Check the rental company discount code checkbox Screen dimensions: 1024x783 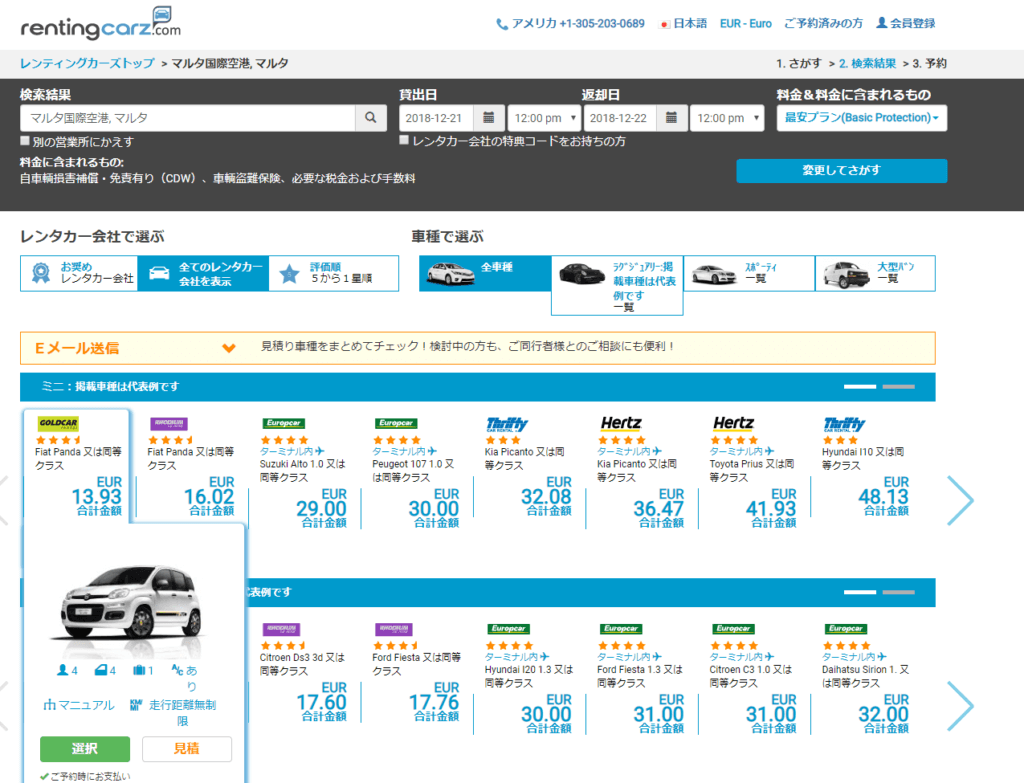tap(404, 140)
